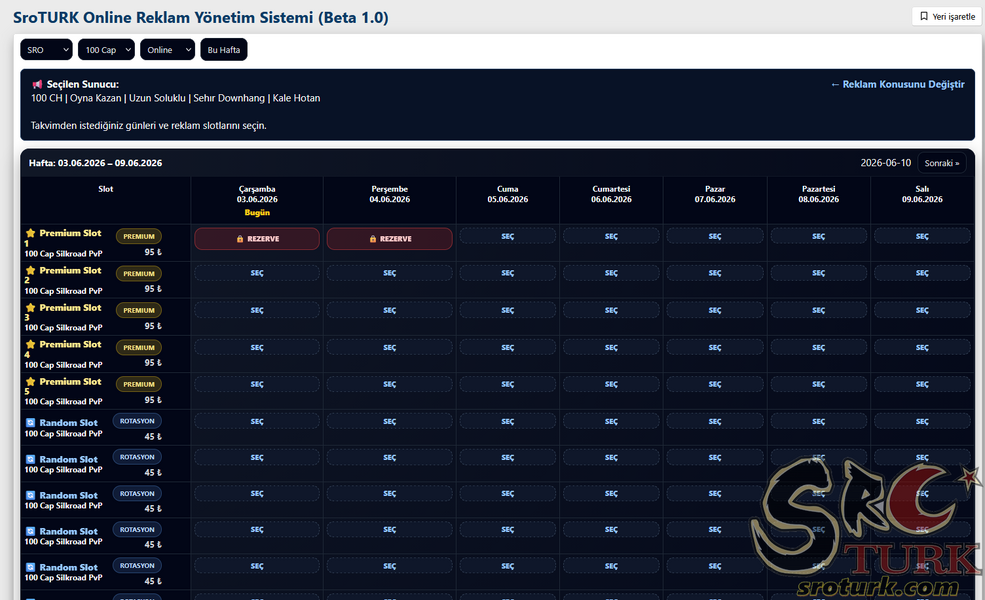Click the PREMIUM badge of Premium Slot 1
The height and width of the screenshot is (600, 985).
tap(139, 236)
